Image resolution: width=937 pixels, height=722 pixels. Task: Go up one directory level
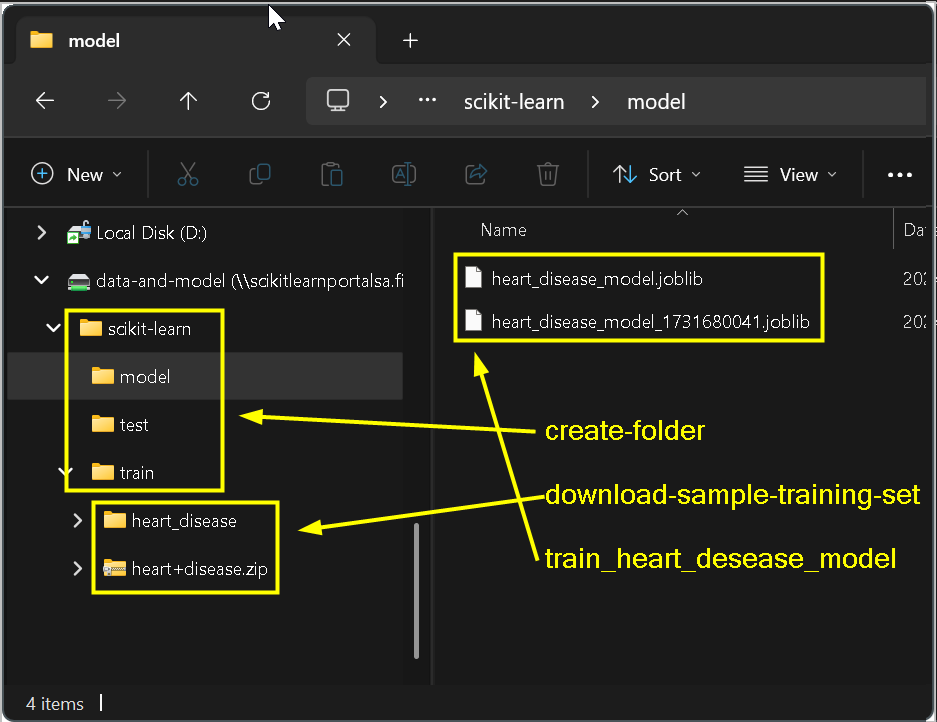pyautogui.click(x=188, y=101)
